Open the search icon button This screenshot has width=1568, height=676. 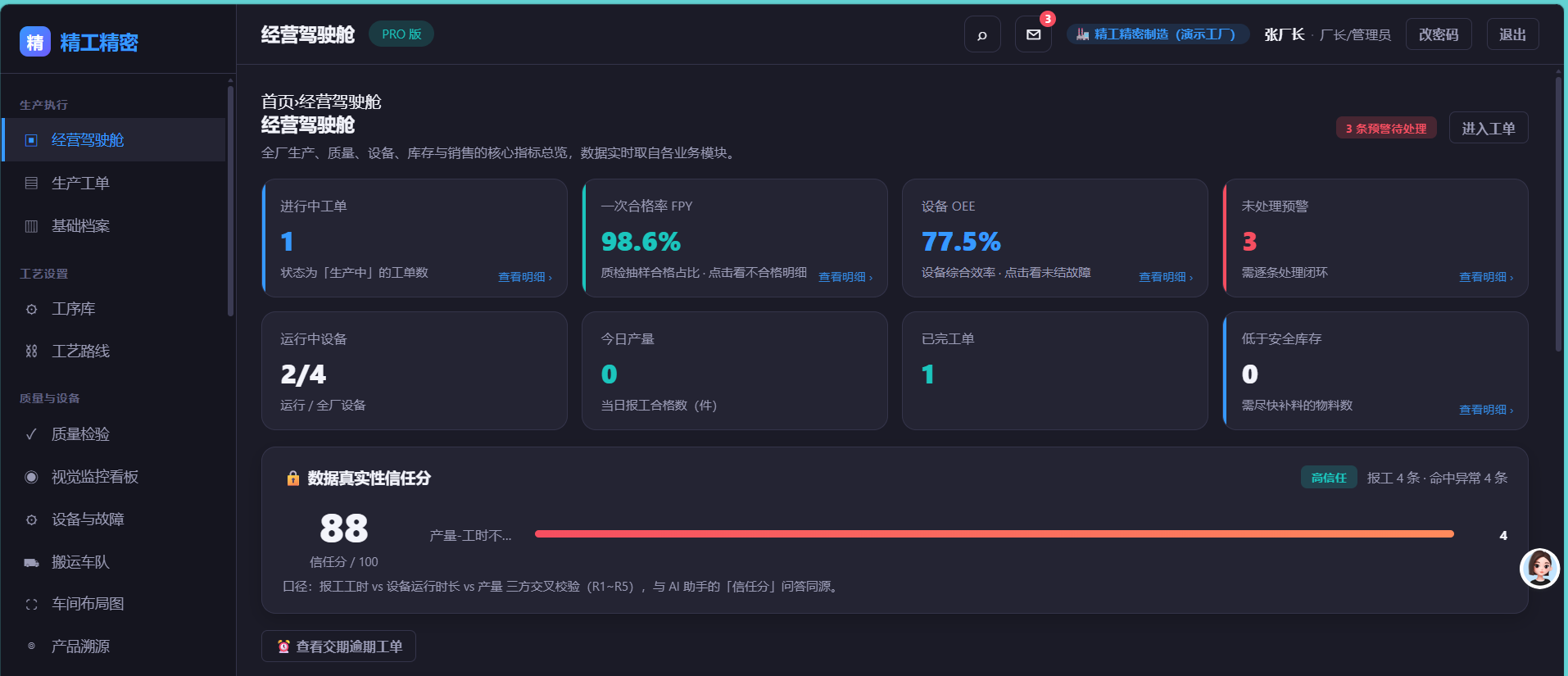coord(982,34)
